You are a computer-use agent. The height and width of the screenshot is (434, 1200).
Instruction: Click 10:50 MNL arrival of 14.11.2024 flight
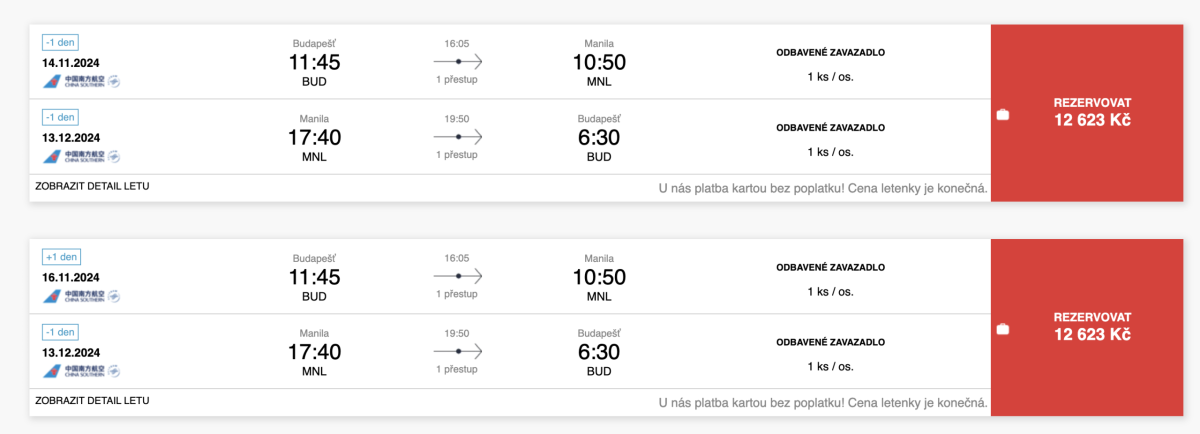click(x=599, y=63)
